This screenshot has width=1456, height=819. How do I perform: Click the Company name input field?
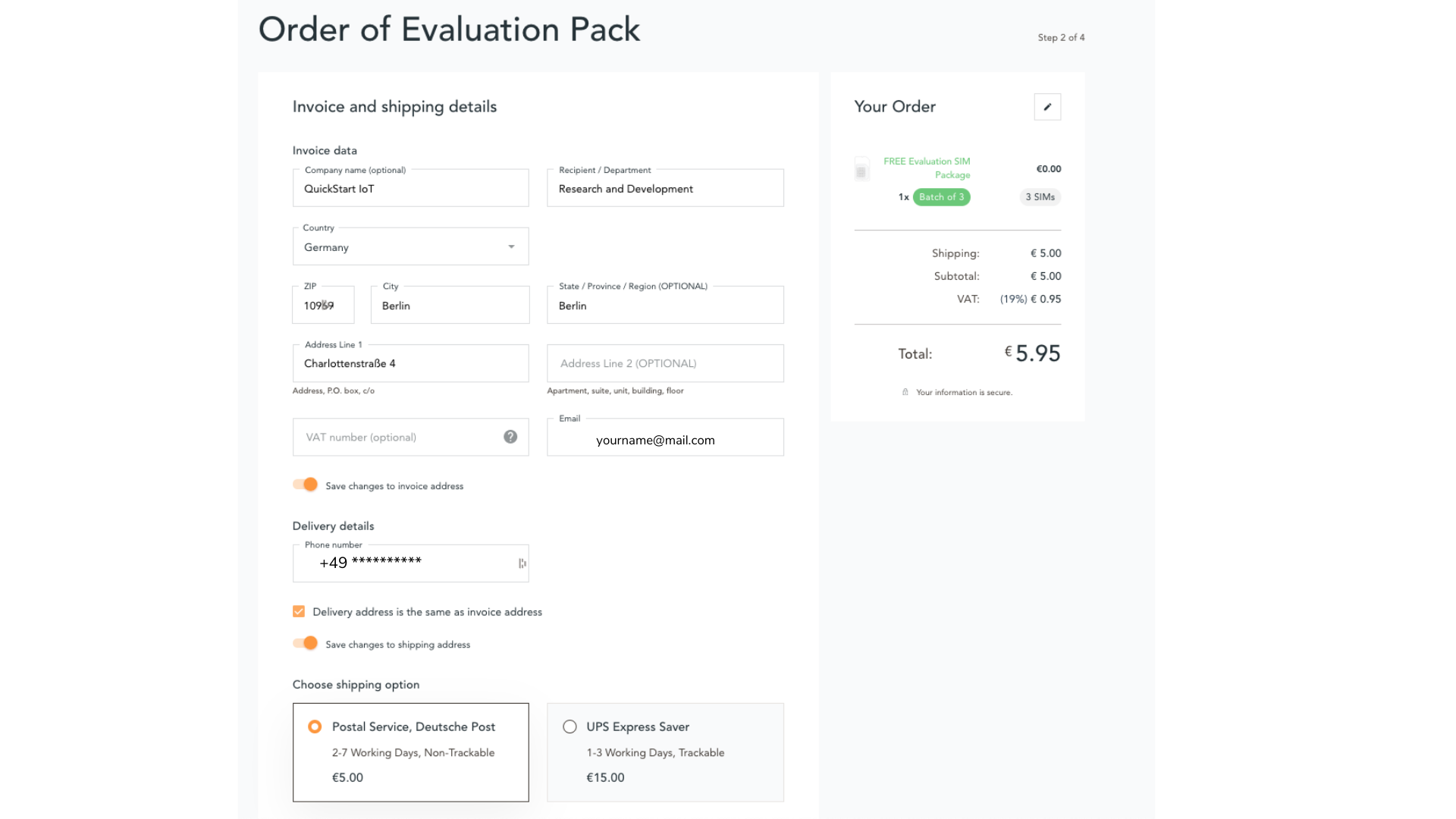tap(409, 189)
